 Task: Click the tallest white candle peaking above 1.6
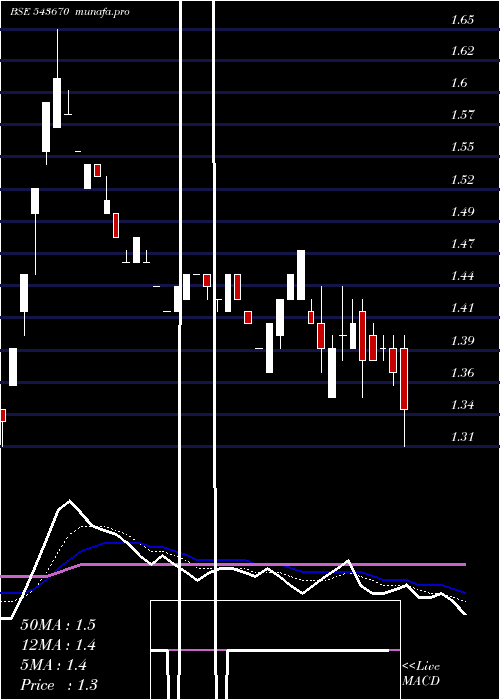point(57,103)
